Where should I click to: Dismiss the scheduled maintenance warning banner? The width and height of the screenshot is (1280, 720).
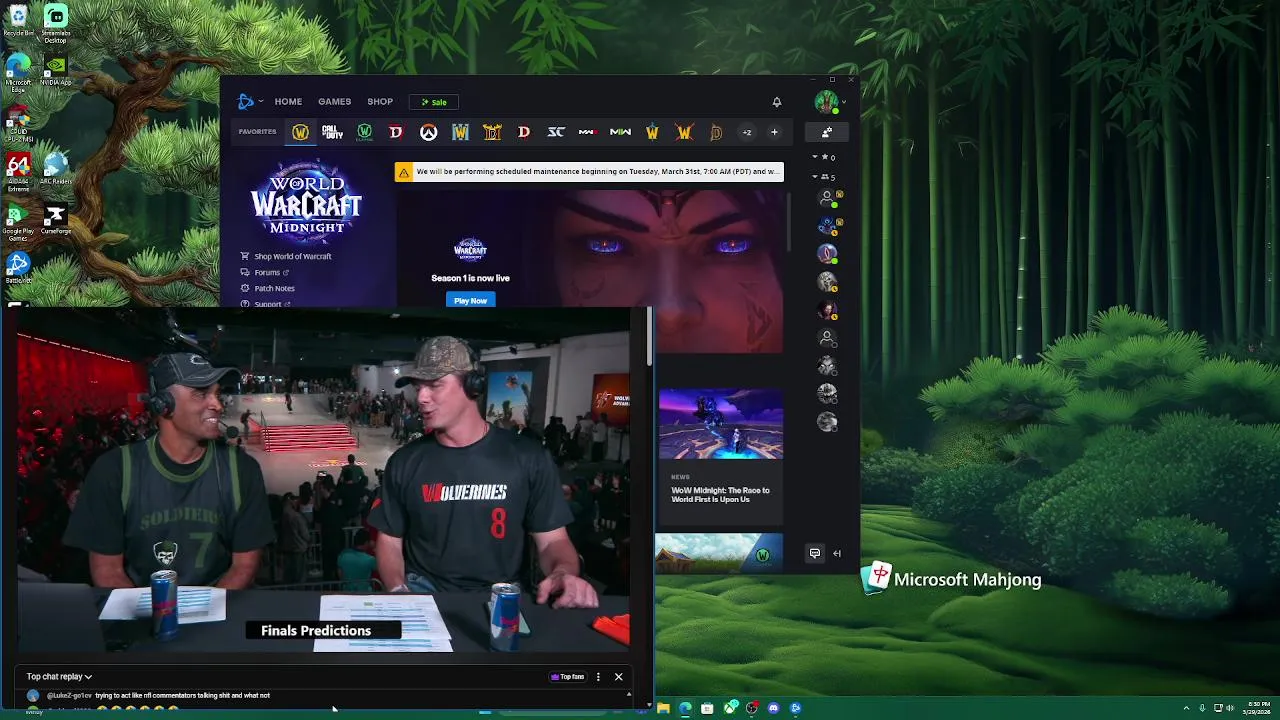pyautogui.click(x=589, y=172)
